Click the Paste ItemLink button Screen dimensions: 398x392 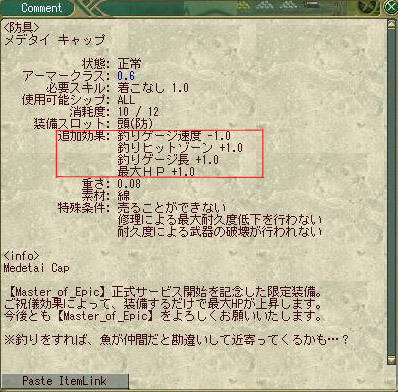tap(64, 381)
